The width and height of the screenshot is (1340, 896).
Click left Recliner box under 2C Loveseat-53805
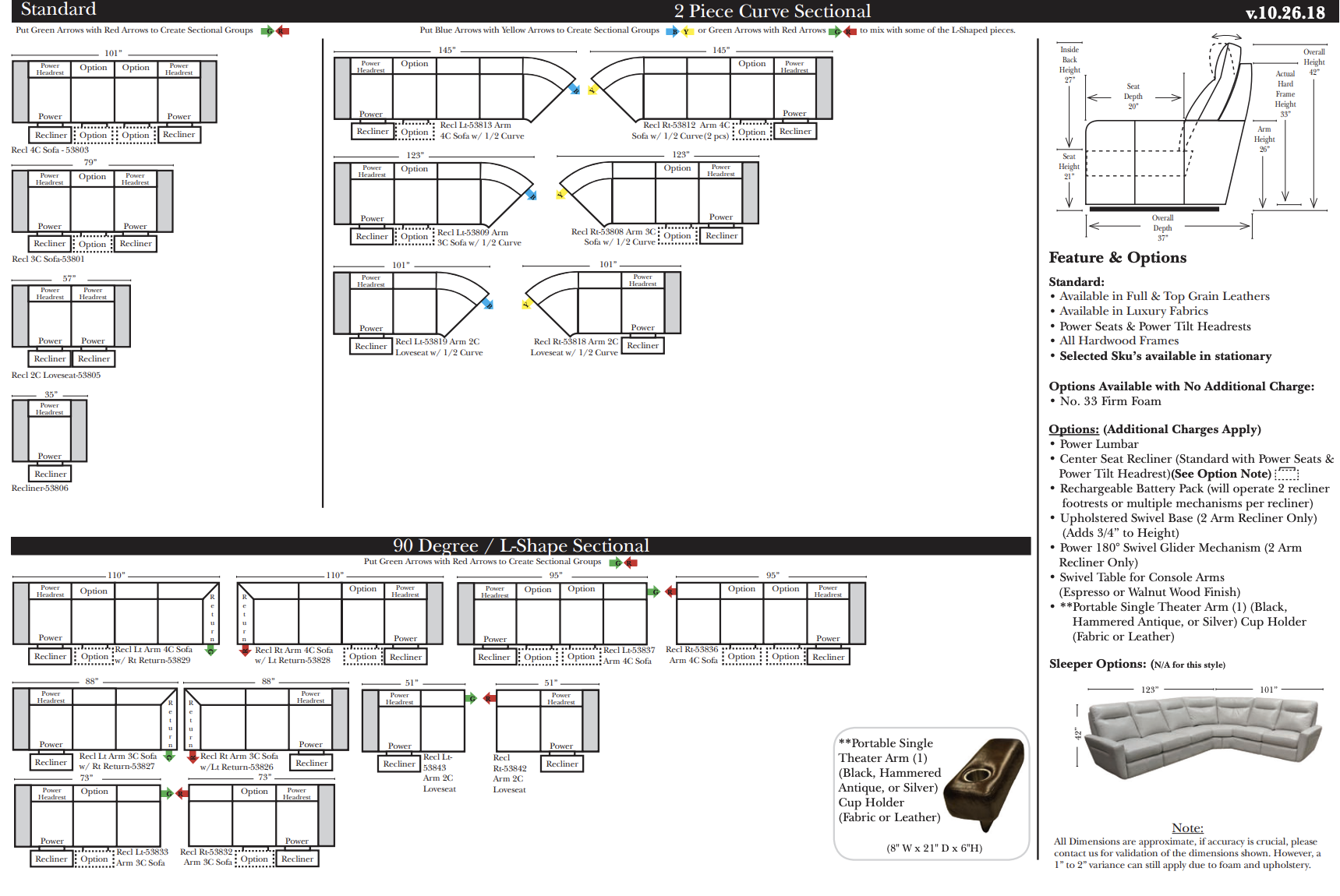(50, 359)
